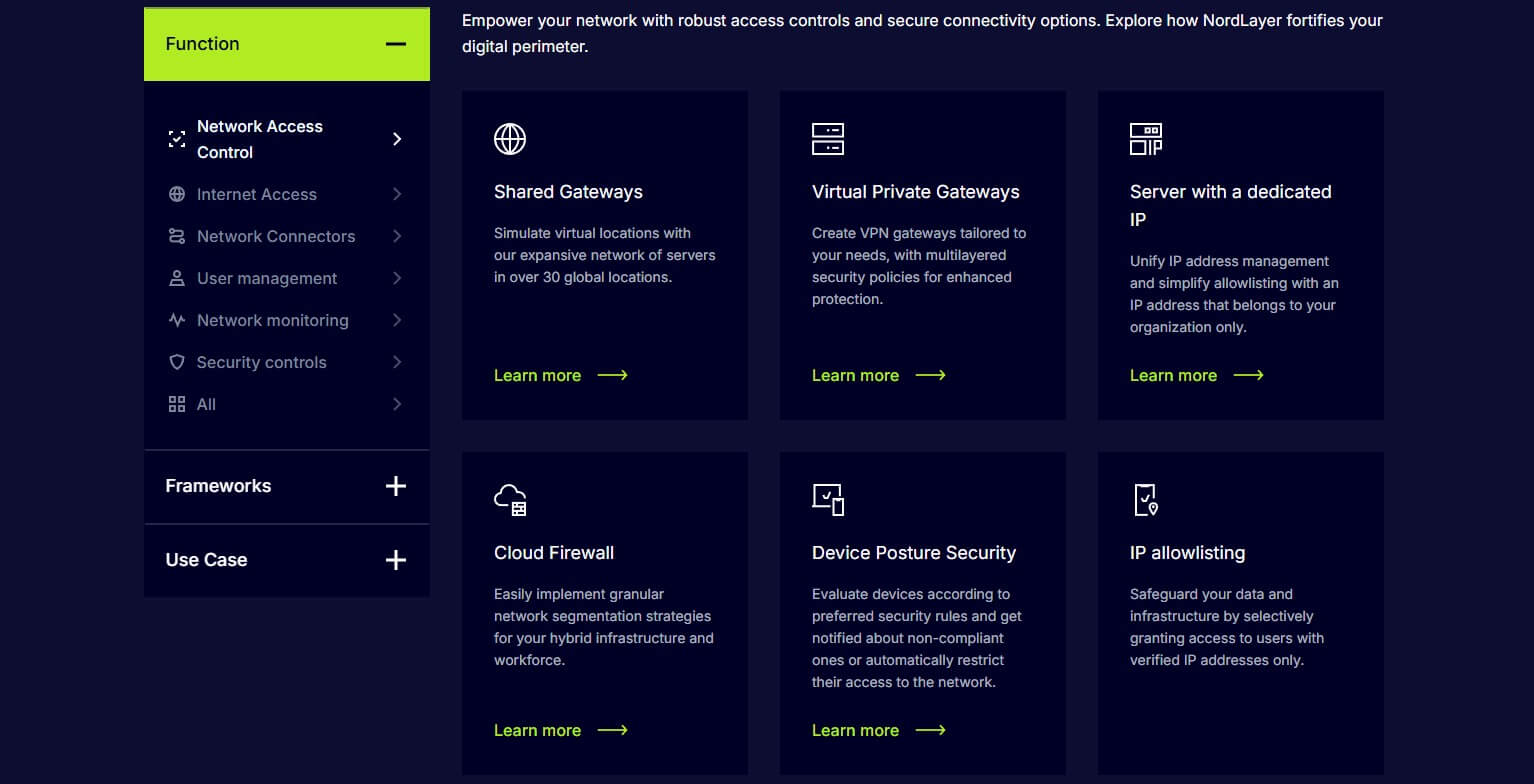The width and height of the screenshot is (1534, 784).
Task: Click the IP allowlisting location pin icon
Action: click(1144, 500)
